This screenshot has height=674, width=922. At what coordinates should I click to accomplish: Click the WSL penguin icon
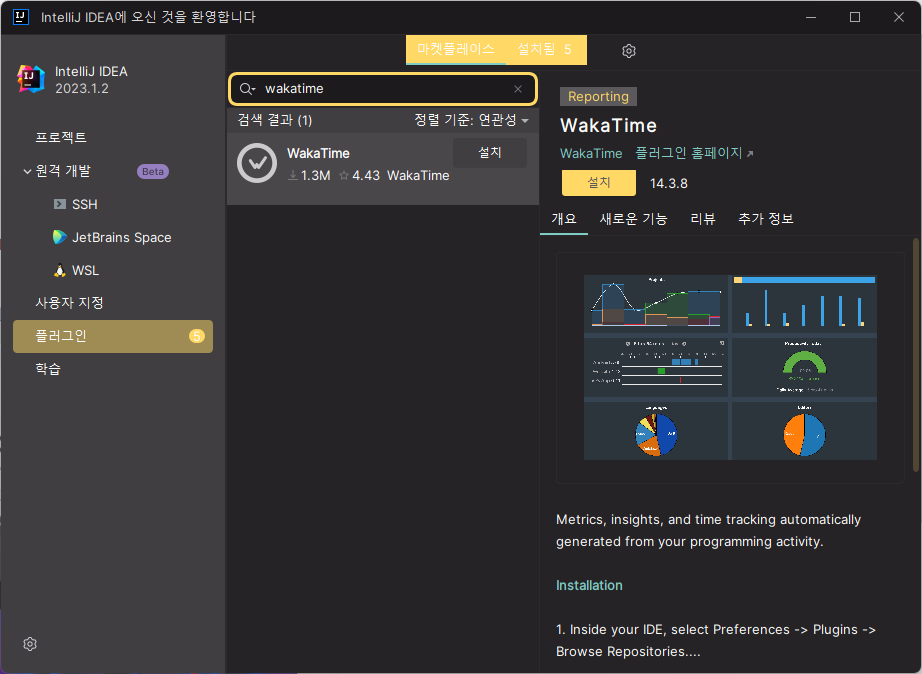pyautogui.click(x=59, y=271)
